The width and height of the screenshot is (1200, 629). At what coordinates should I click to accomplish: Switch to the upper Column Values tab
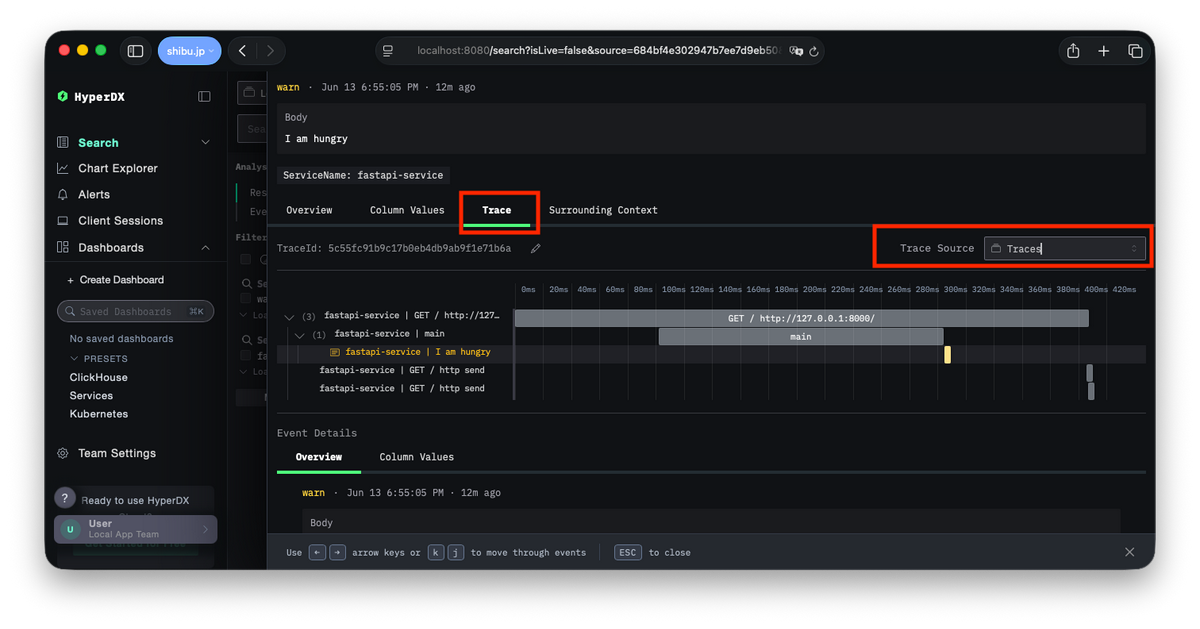(x=407, y=210)
